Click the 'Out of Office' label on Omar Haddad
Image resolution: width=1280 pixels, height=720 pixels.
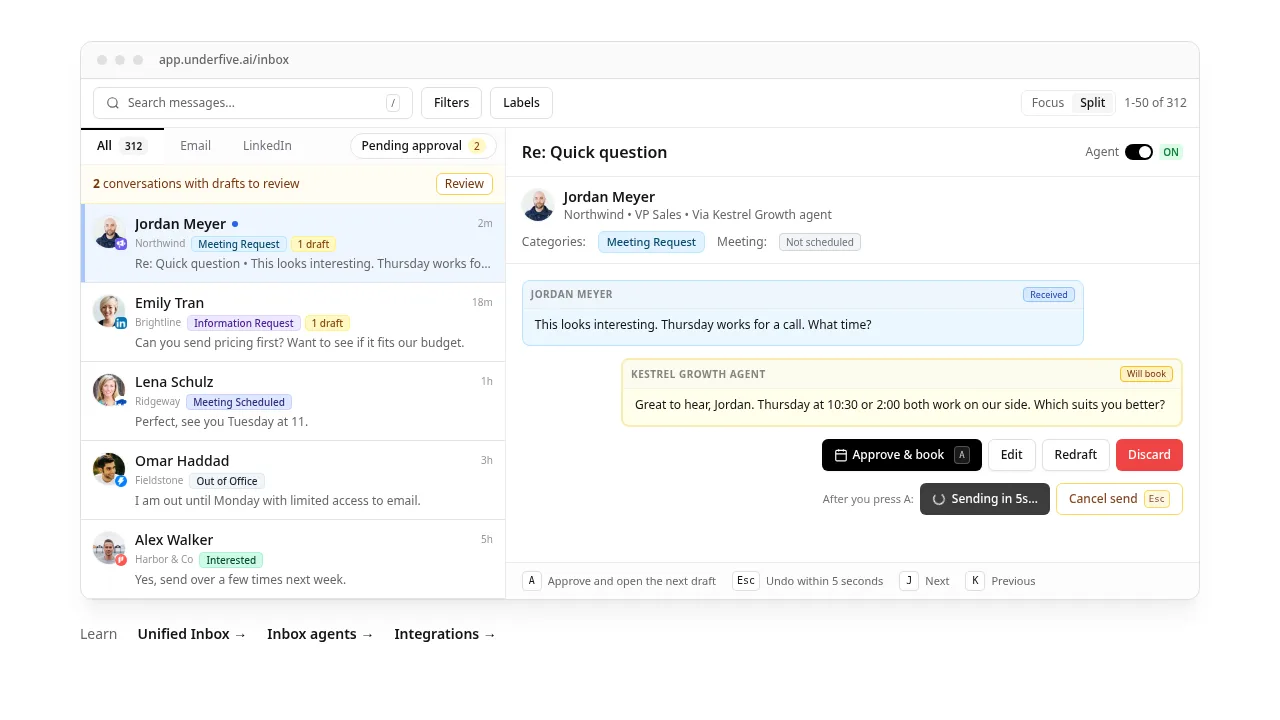[x=227, y=481]
